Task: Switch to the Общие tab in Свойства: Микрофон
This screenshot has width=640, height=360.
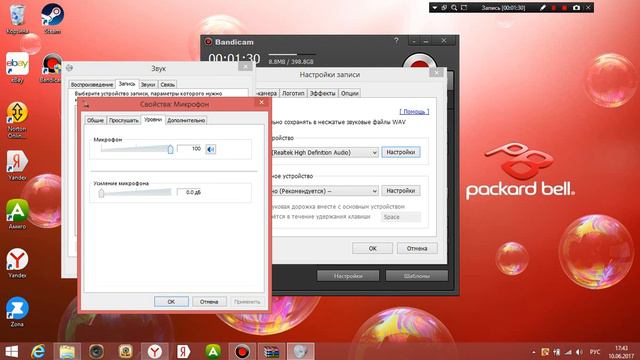Action: click(x=95, y=120)
